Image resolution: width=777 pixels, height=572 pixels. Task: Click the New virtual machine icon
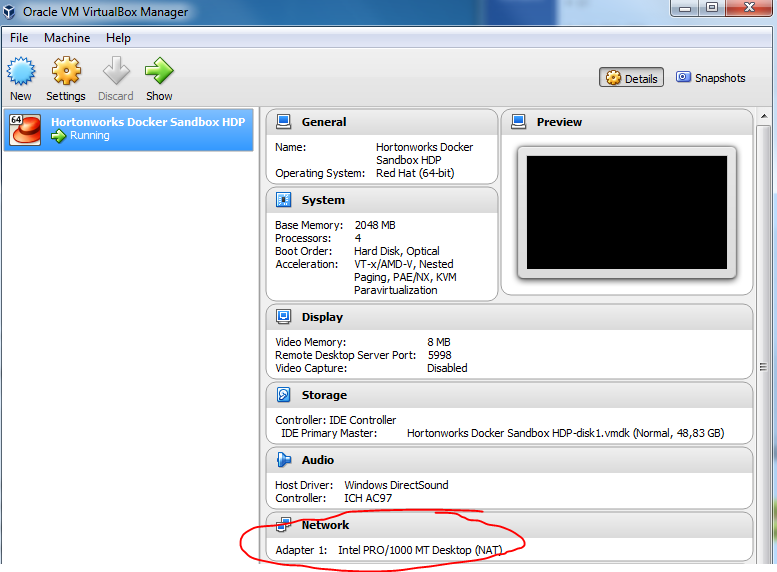pyautogui.click(x=21, y=71)
